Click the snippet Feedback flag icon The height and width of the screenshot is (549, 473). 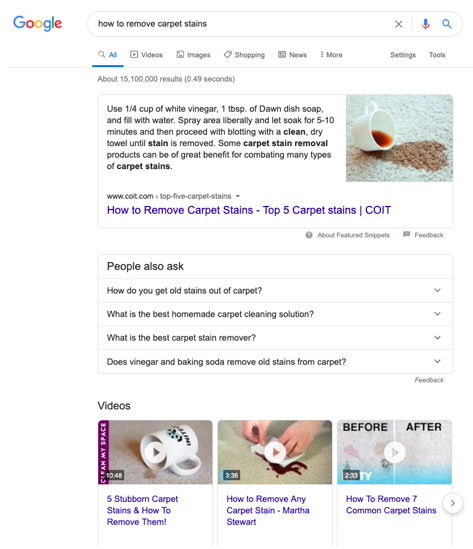406,234
